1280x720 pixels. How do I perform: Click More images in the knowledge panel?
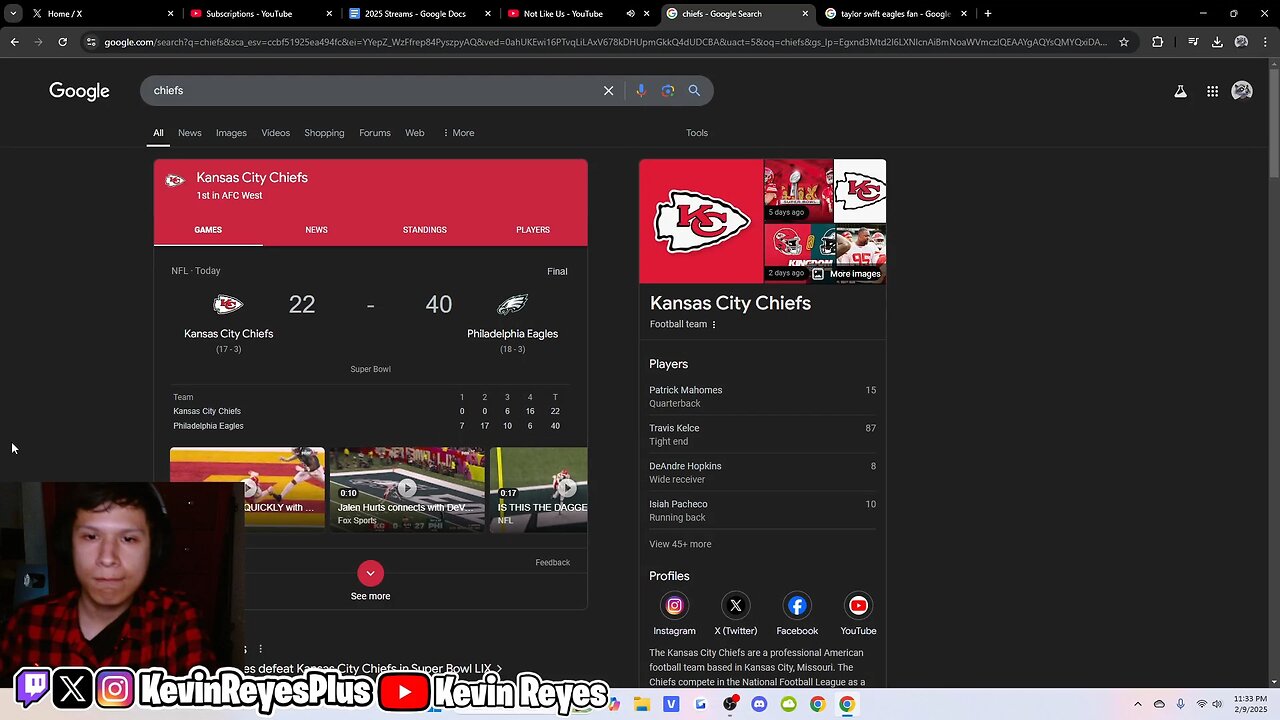pos(846,274)
